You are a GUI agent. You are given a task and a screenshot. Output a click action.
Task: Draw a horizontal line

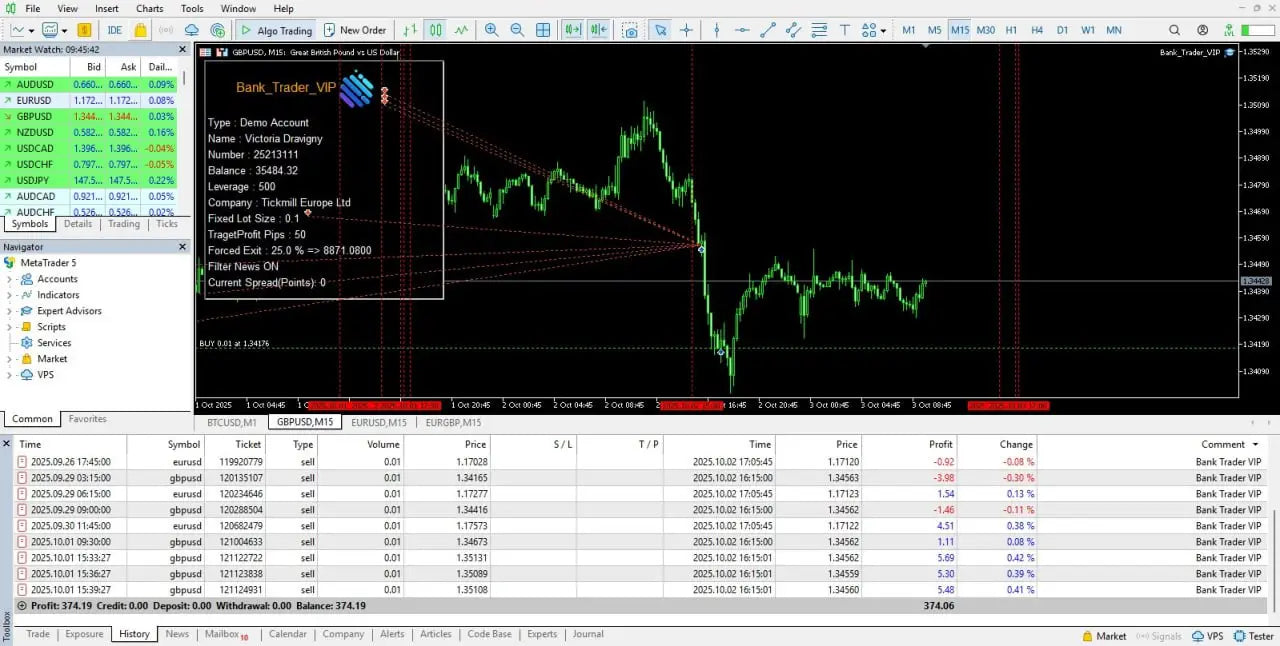point(742,30)
